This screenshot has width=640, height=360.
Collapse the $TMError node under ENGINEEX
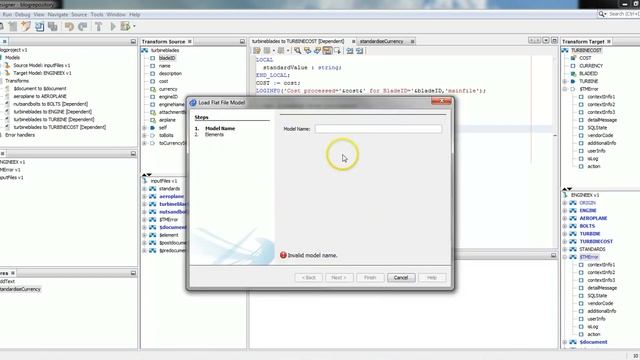coord(565,257)
